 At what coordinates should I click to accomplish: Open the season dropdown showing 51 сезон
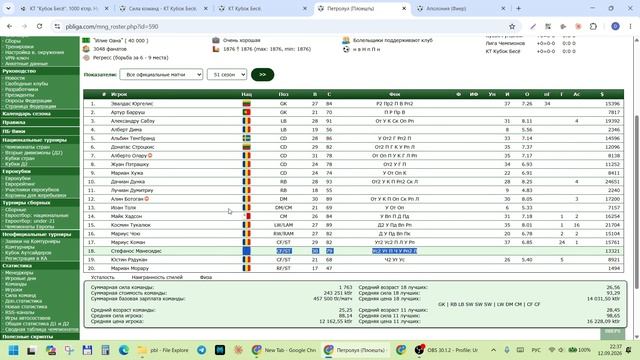[x=227, y=75]
